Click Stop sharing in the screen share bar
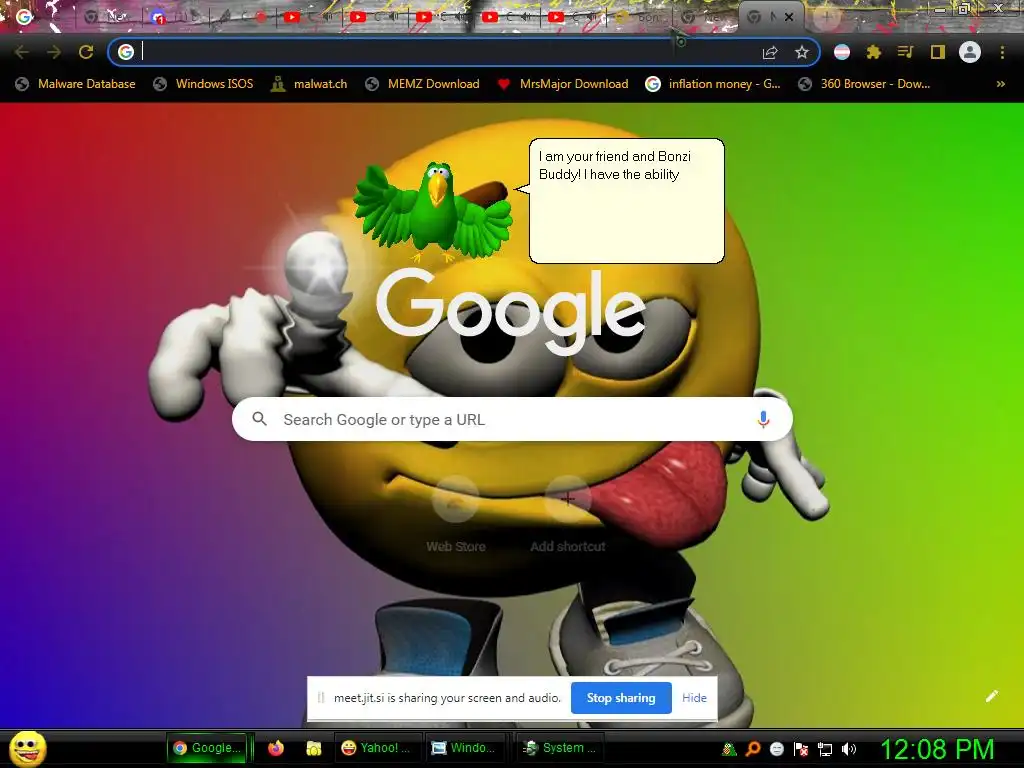1024x768 pixels. (x=621, y=697)
